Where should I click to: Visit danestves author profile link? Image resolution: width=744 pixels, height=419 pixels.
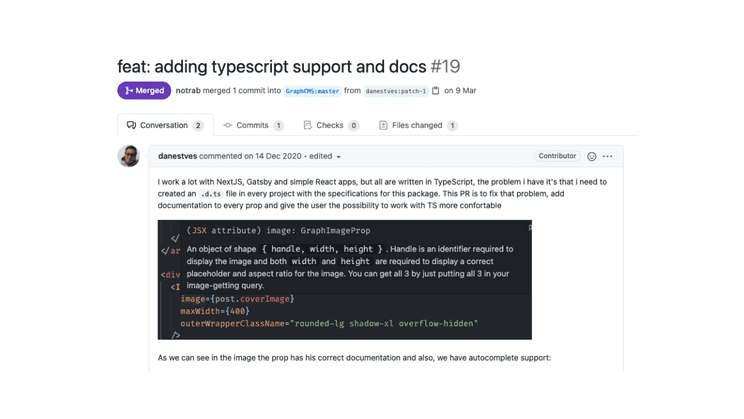177,156
